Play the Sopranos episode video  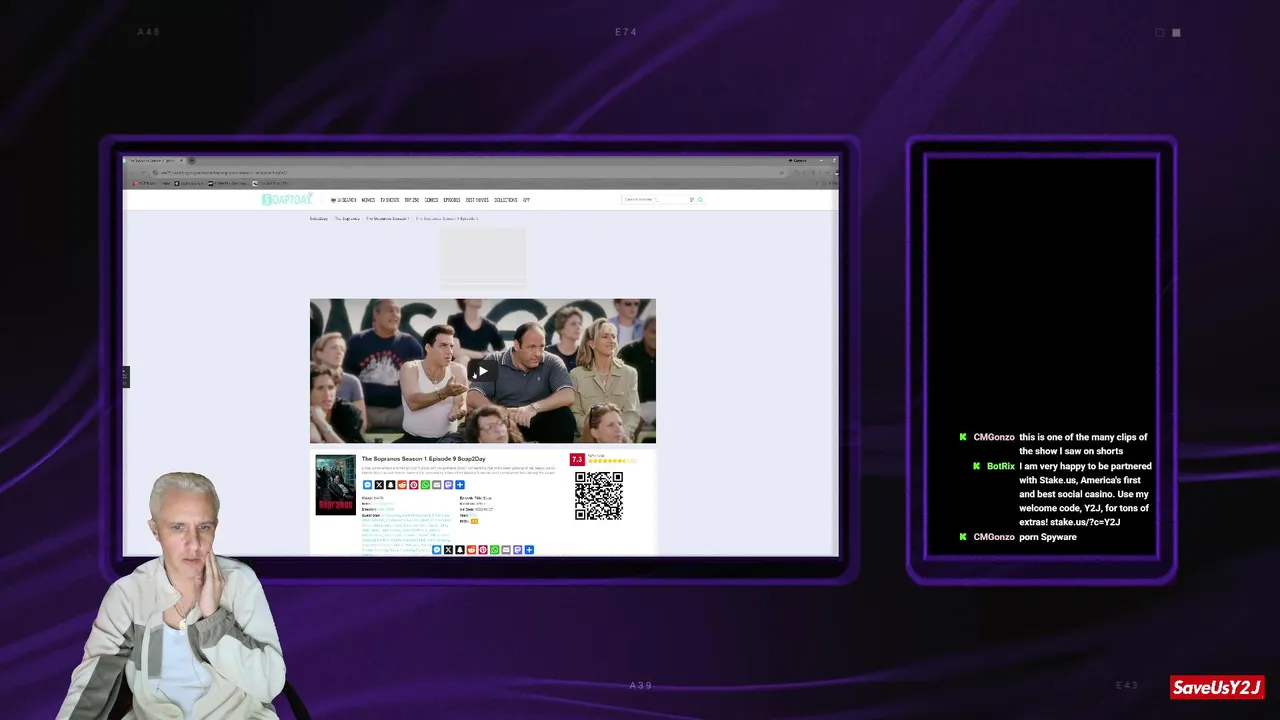[x=482, y=371]
